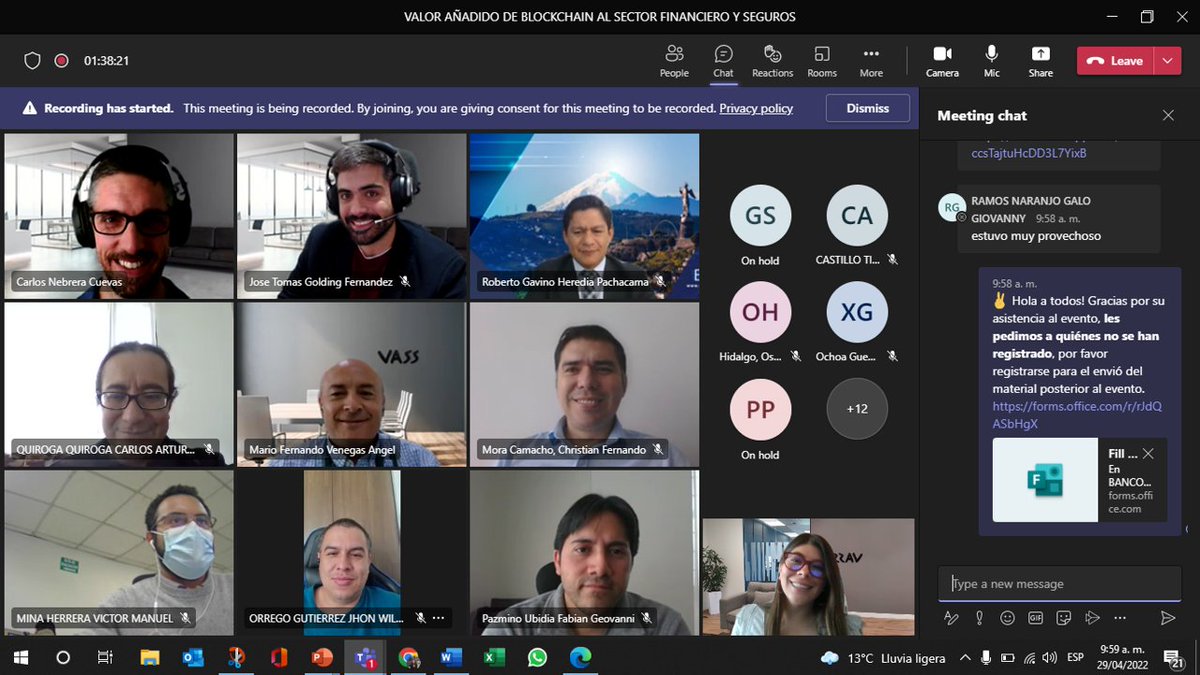Select Roberto Gavino Heredia Pachacama video
Screen dimensions: 1200x675
click(x=584, y=216)
